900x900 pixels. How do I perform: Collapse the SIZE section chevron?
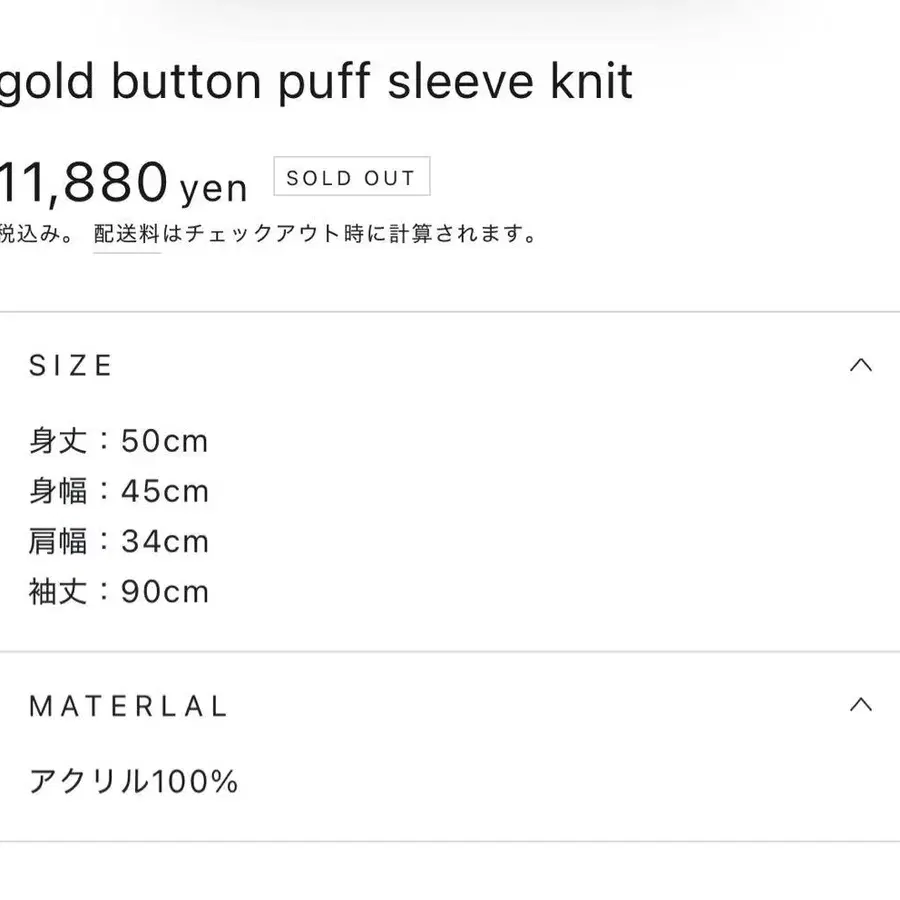point(860,365)
